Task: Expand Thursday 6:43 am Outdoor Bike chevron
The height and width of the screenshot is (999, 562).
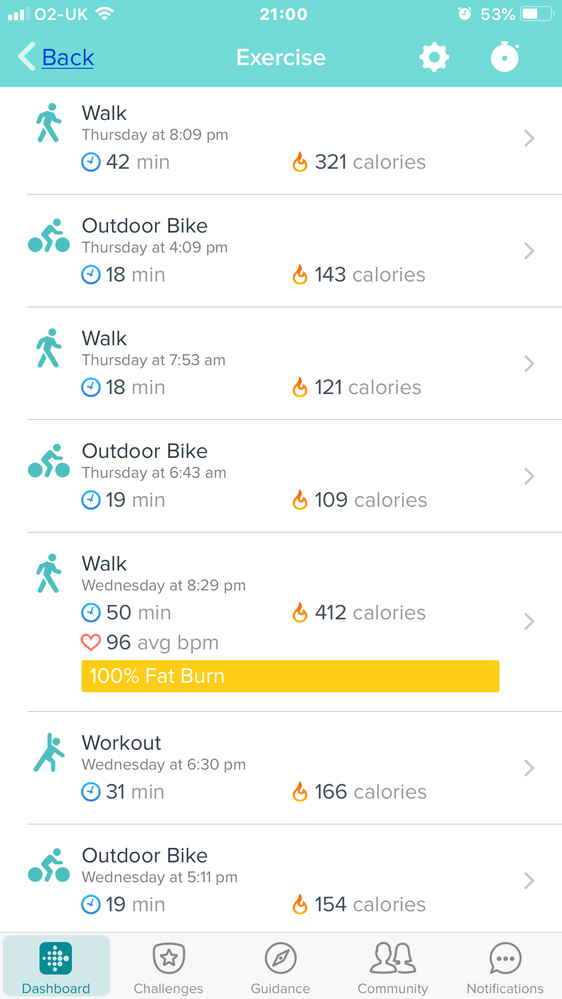Action: coord(529,476)
